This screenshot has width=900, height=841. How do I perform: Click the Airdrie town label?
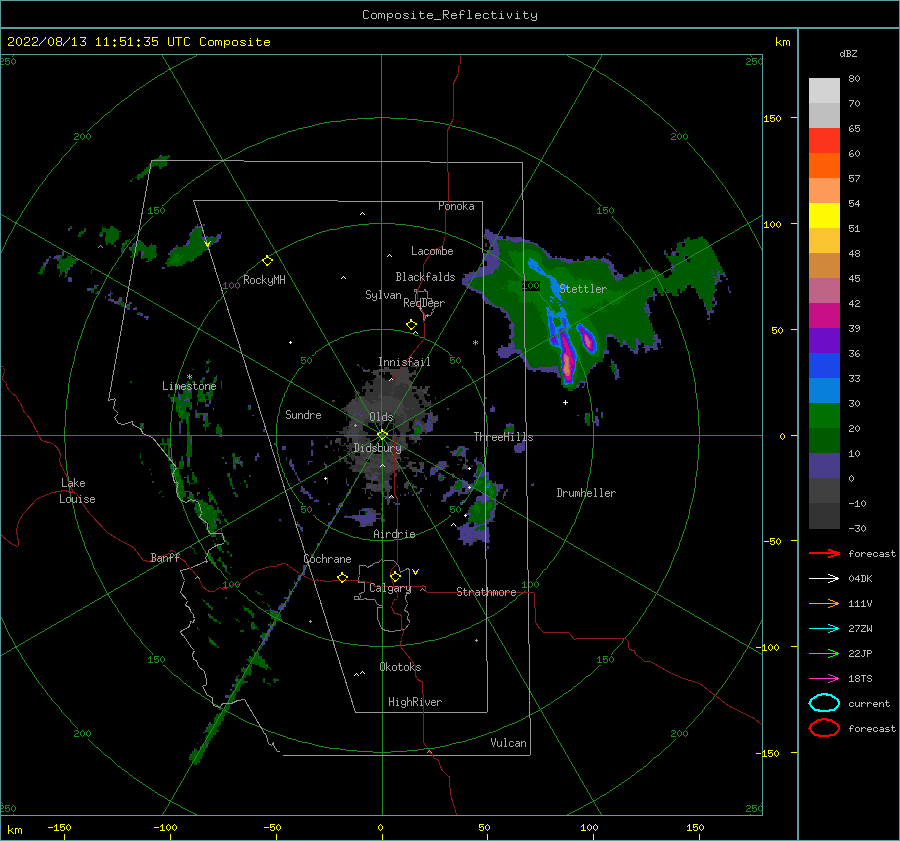[x=394, y=534]
